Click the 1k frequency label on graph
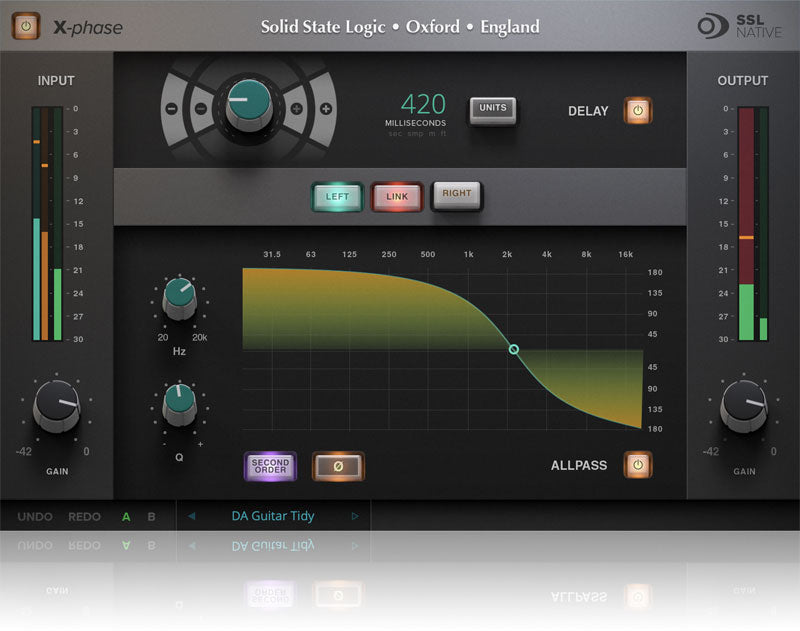 click(x=468, y=254)
